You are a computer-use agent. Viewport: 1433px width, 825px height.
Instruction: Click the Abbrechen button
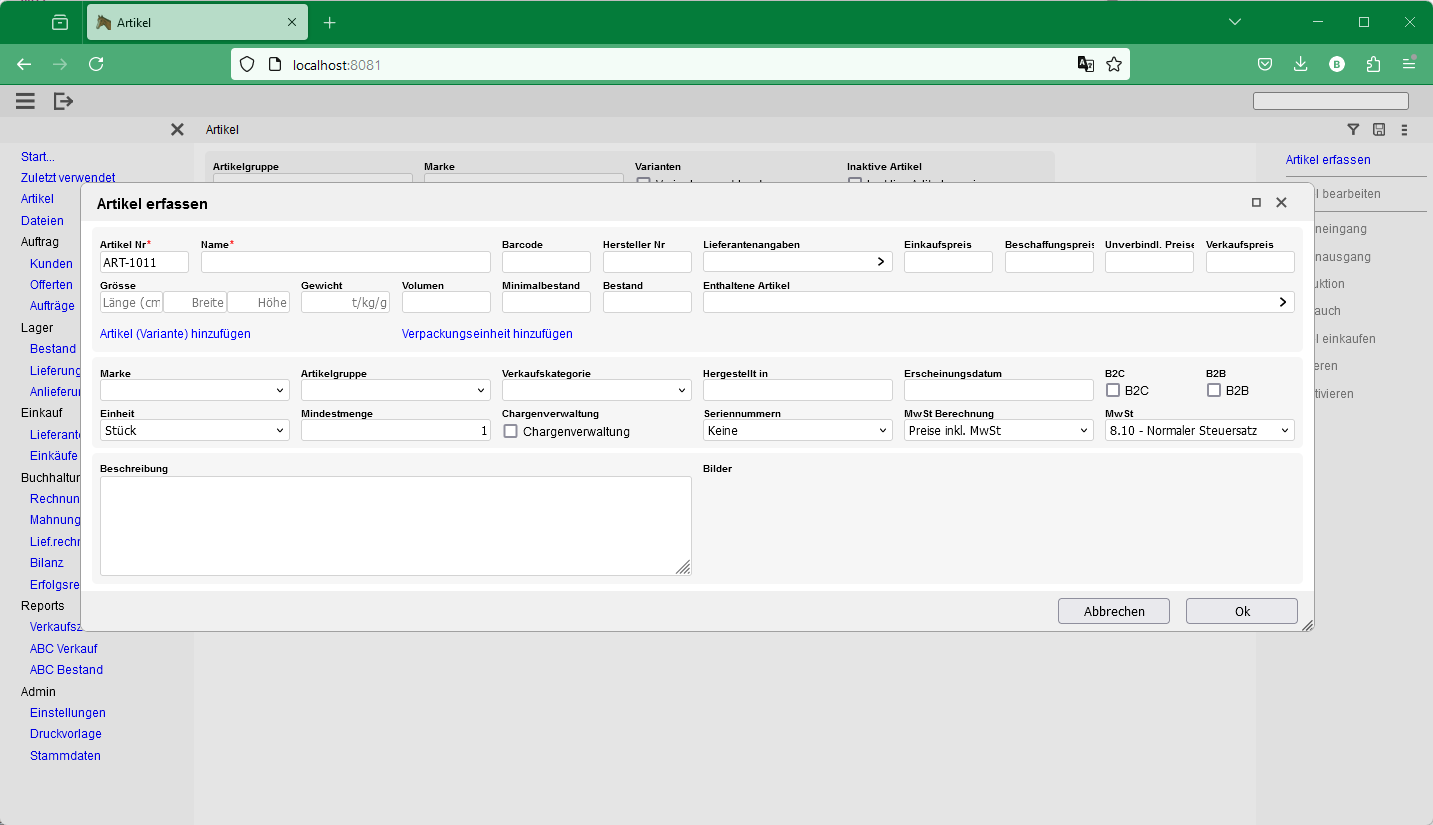1114,611
